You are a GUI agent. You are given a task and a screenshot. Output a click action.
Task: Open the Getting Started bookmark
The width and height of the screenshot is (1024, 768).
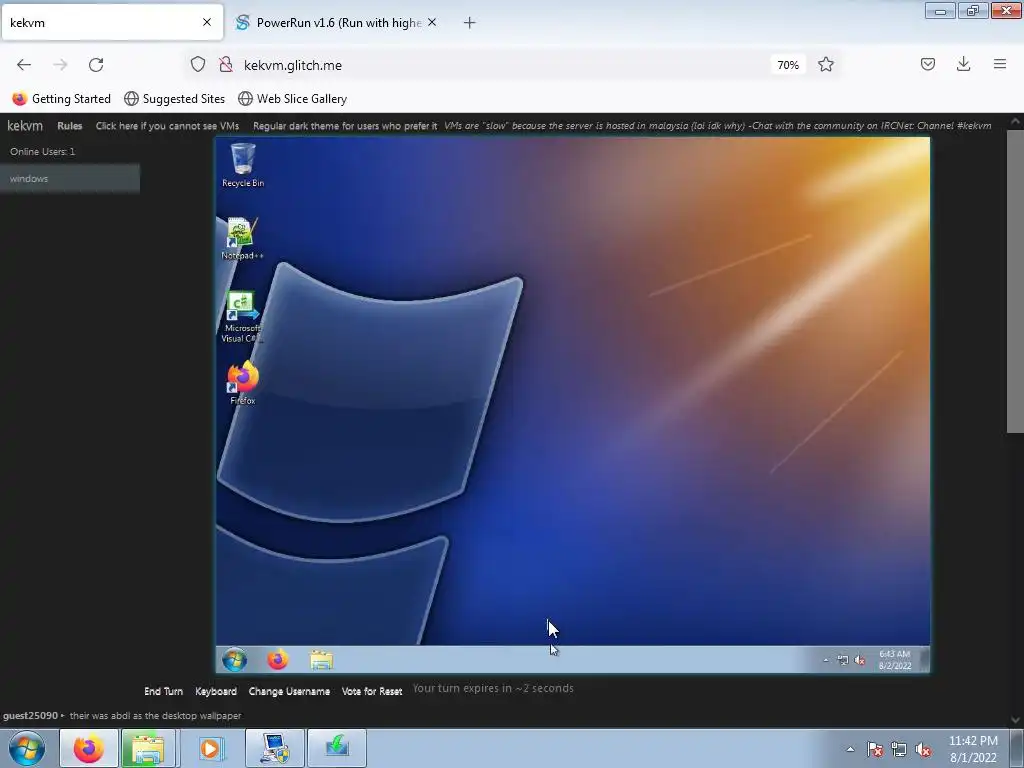[x=61, y=99]
